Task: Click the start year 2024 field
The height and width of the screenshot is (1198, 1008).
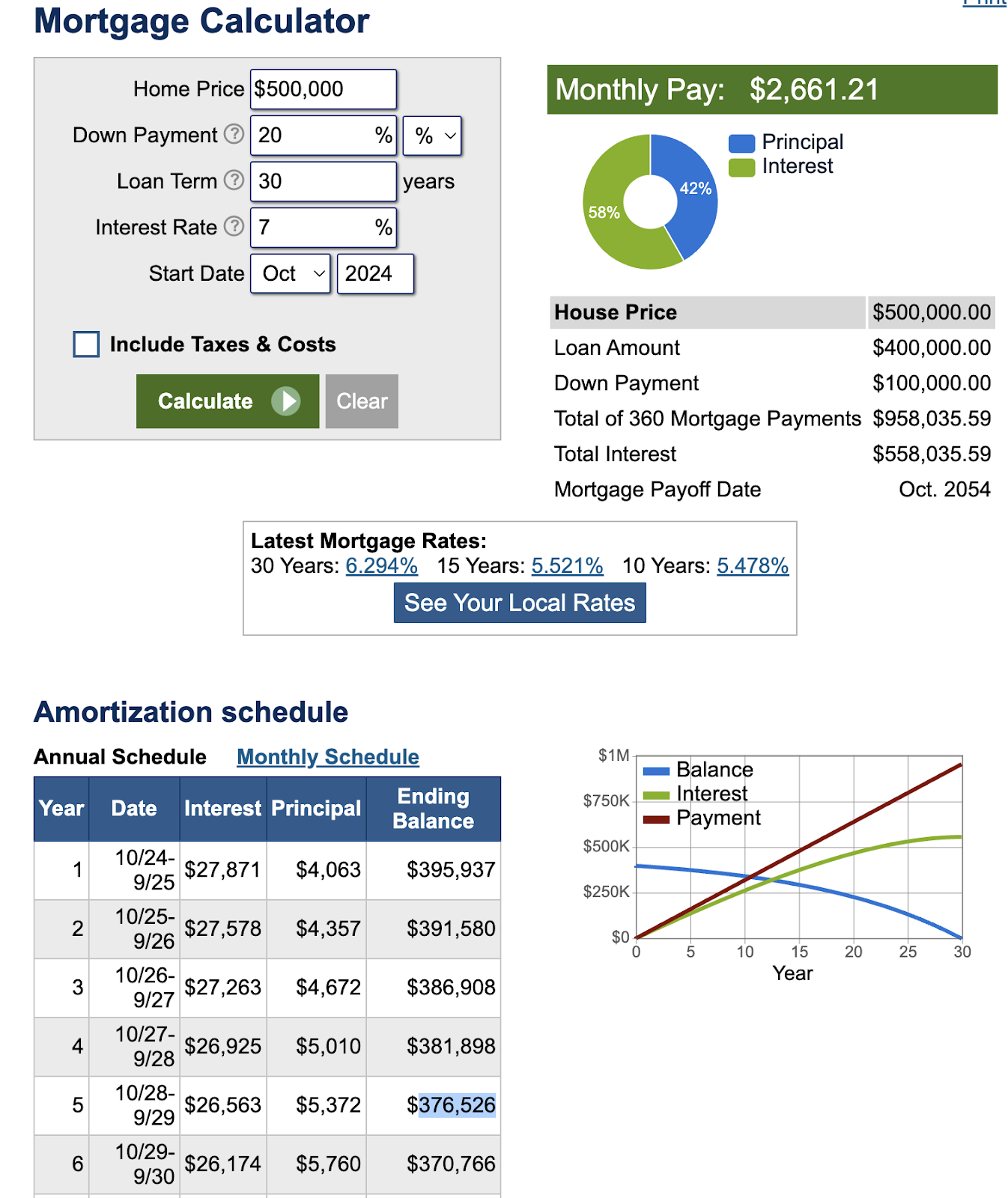Action: tap(375, 274)
